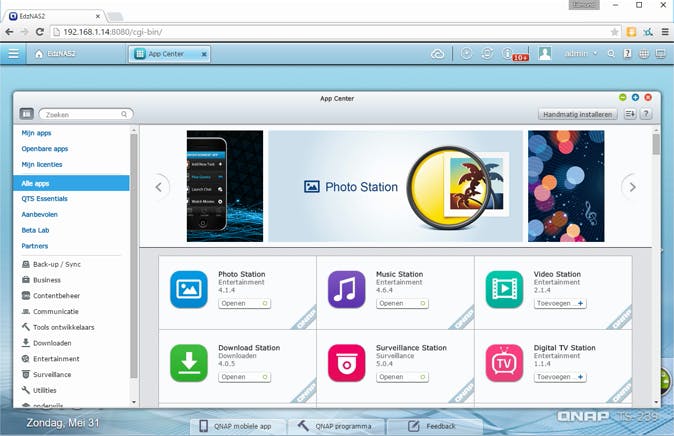Show the previous banner slide
The height and width of the screenshot is (436, 674).
[x=159, y=187]
